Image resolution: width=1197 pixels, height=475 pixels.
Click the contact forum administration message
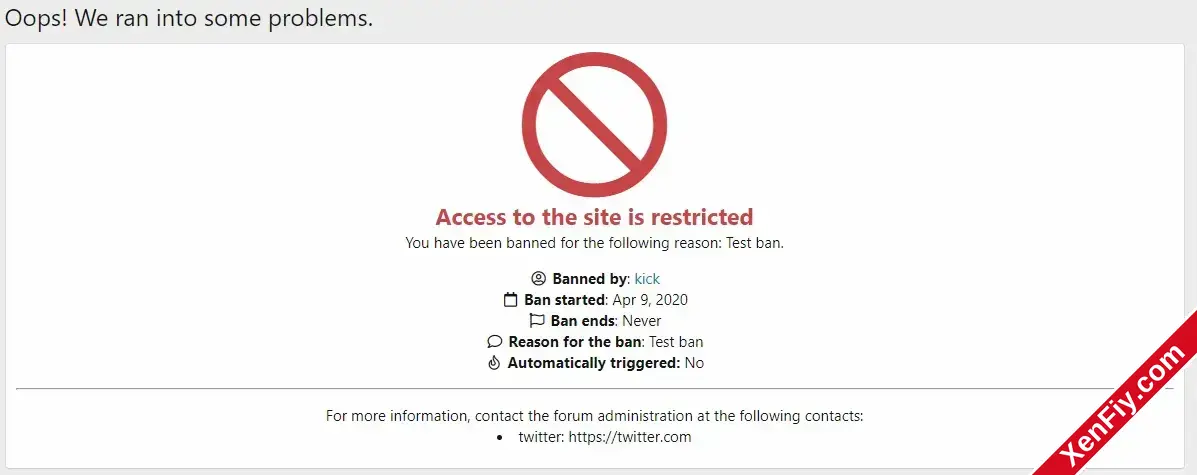595,416
